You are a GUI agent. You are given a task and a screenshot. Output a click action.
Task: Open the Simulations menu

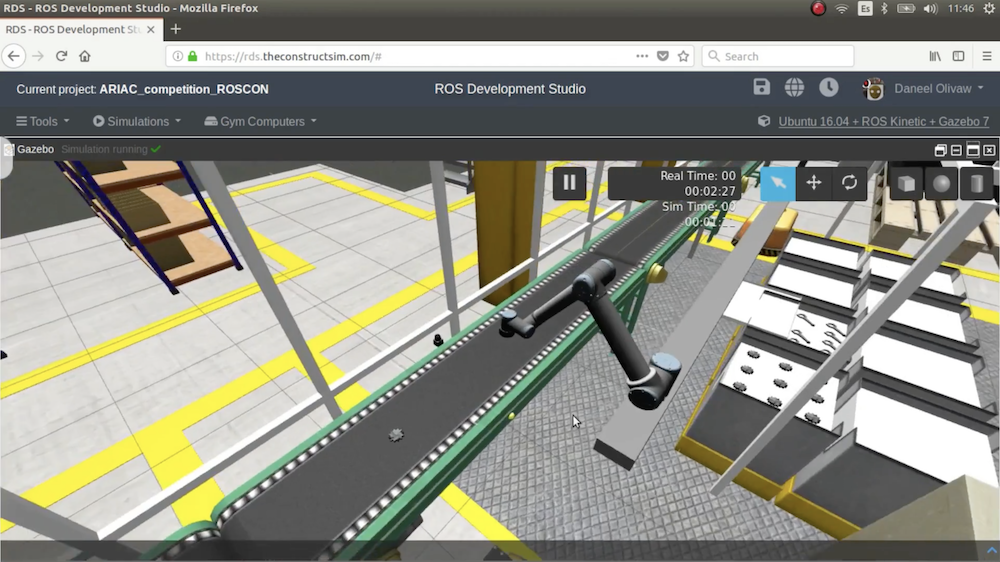(x=137, y=121)
